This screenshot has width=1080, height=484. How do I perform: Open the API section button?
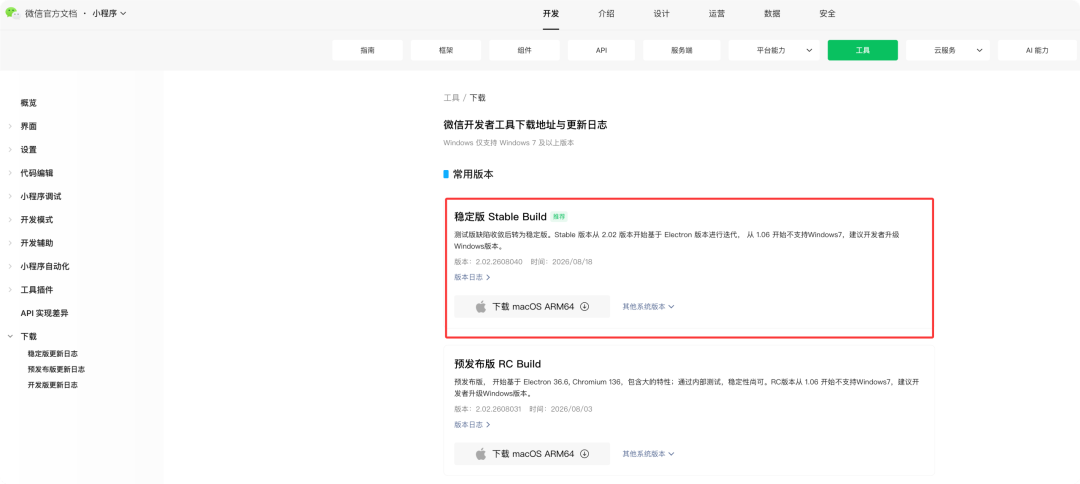coord(601,50)
